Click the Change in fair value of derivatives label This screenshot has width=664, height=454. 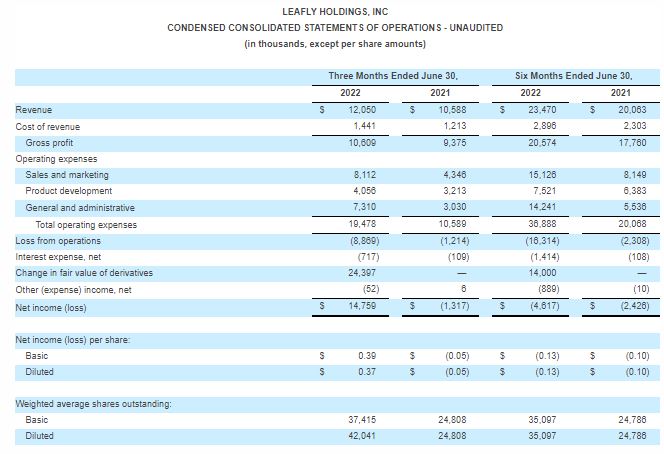(x=82, y=274)
